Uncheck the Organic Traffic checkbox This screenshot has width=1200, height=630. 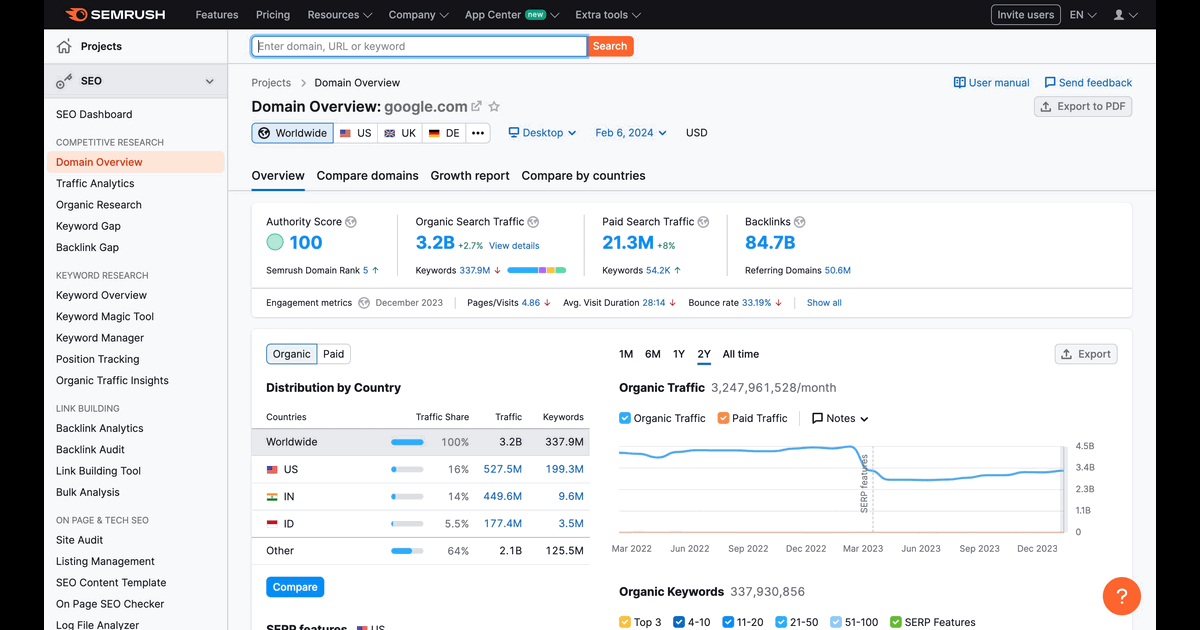625,418
